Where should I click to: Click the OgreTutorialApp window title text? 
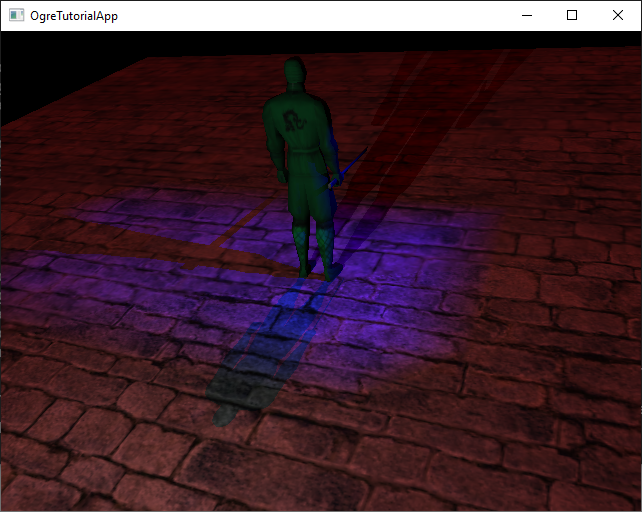click(x=74, y=16)
